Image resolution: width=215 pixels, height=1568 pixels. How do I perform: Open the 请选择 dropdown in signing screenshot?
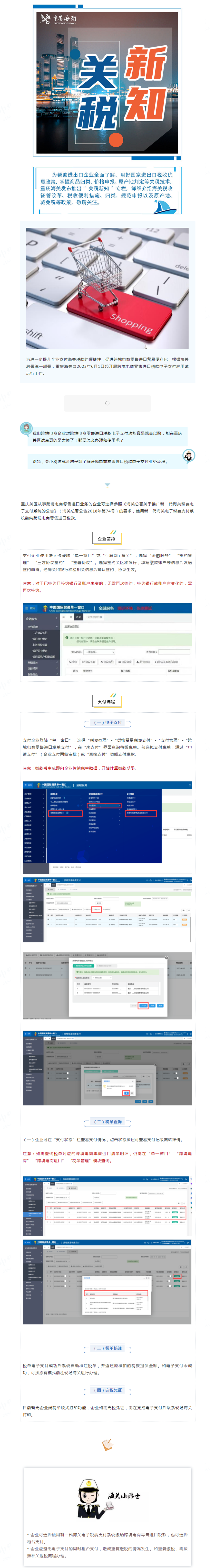tap(99, 651)
